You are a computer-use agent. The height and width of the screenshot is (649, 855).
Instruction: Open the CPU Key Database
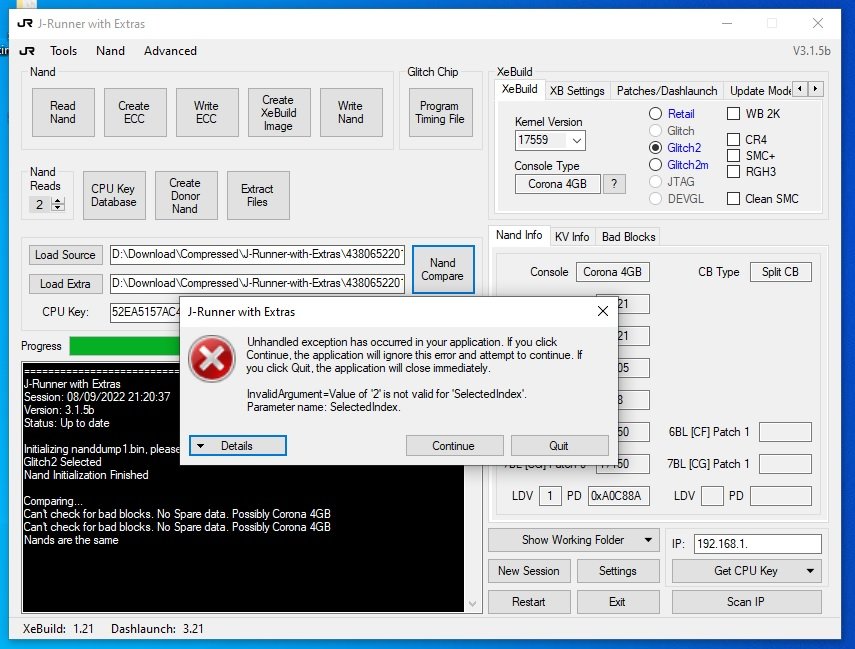[x=114, y=195]
